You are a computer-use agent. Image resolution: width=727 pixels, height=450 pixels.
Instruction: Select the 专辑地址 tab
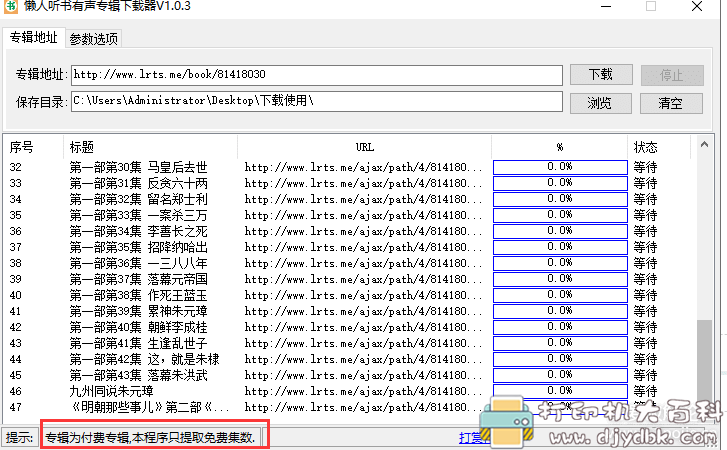(x=34, y=38)
